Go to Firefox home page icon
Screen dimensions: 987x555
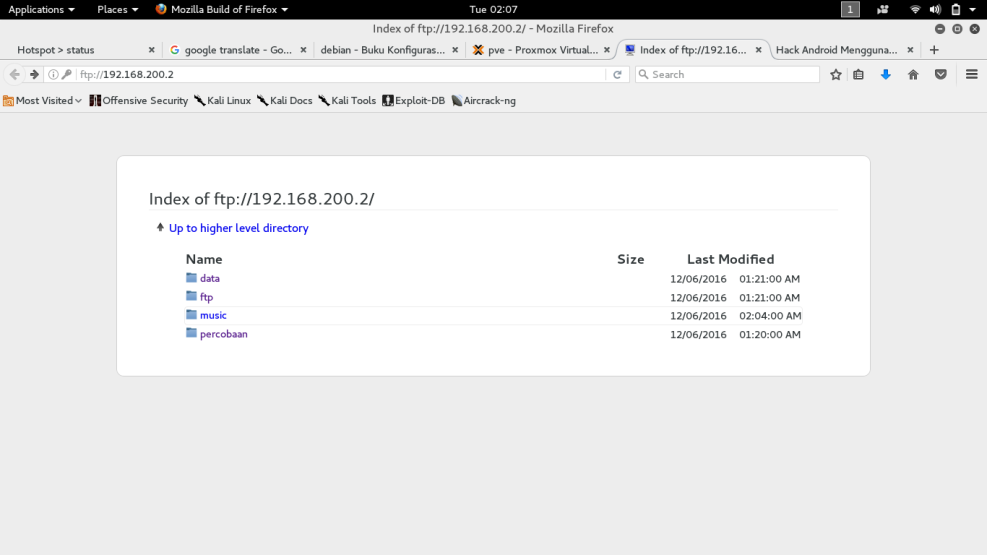pyautogui.click(x=913, y=75)
